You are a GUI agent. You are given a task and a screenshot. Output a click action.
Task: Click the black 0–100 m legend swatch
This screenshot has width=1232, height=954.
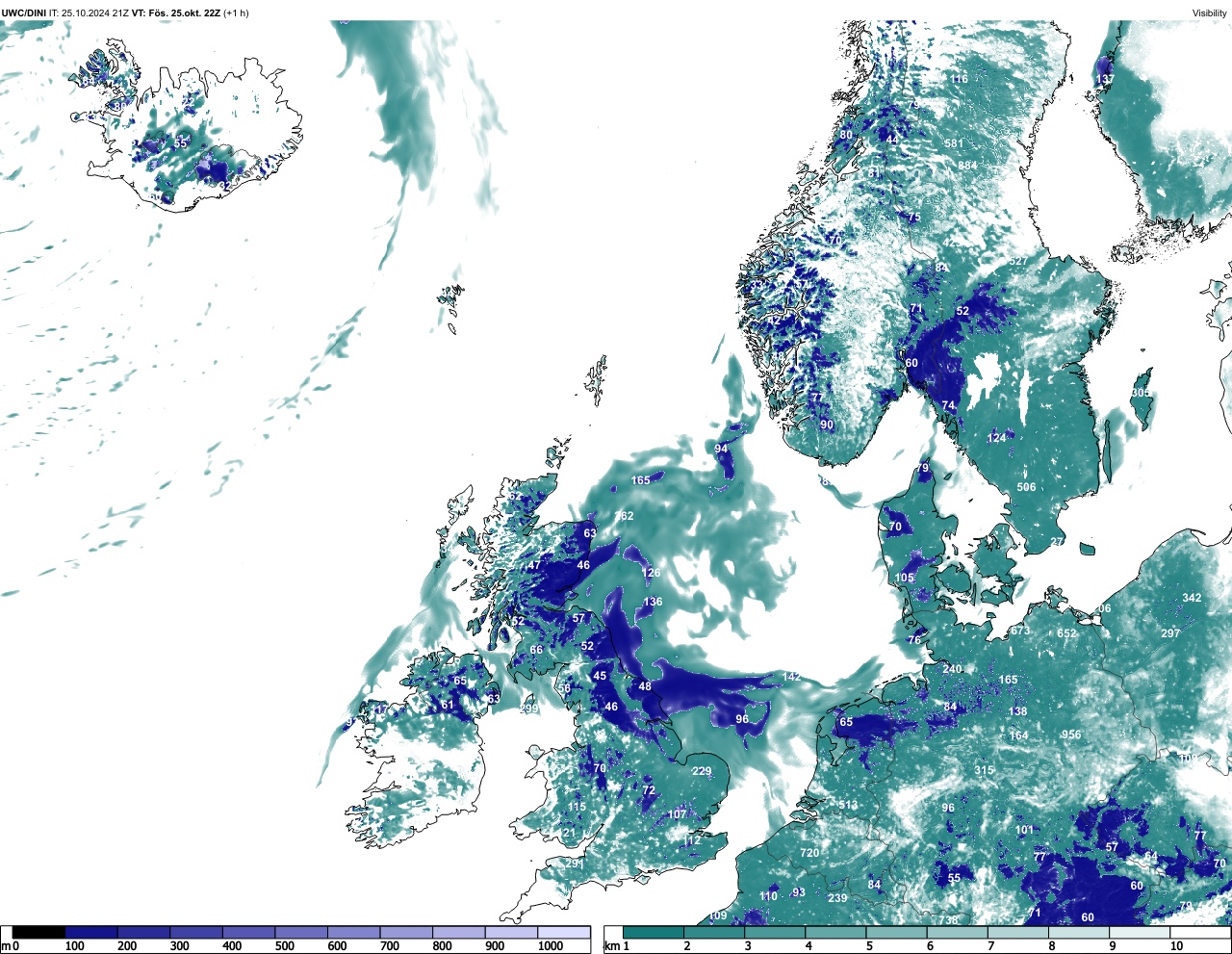[39, 932]
